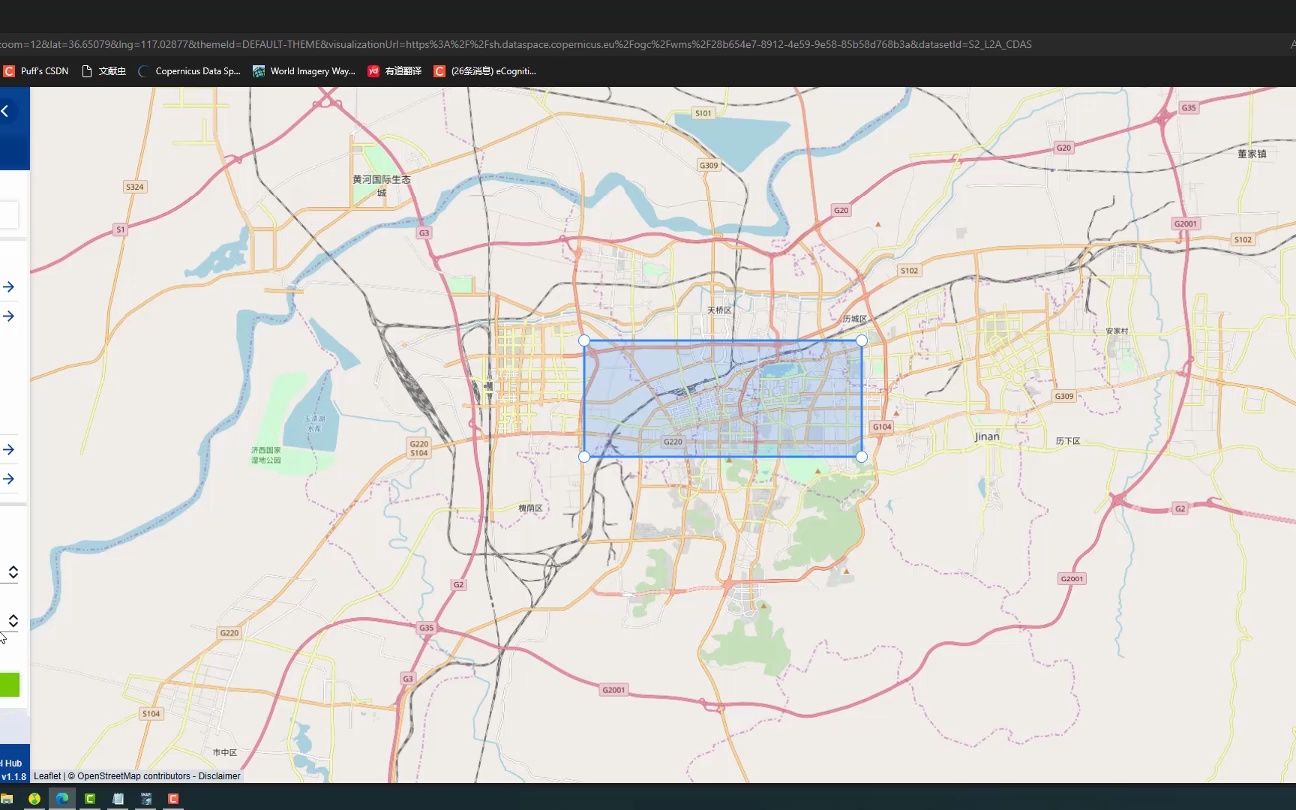Open the red C app in taskbar
The height and width of the screenshot is (810, 1296).
point(173,799)
